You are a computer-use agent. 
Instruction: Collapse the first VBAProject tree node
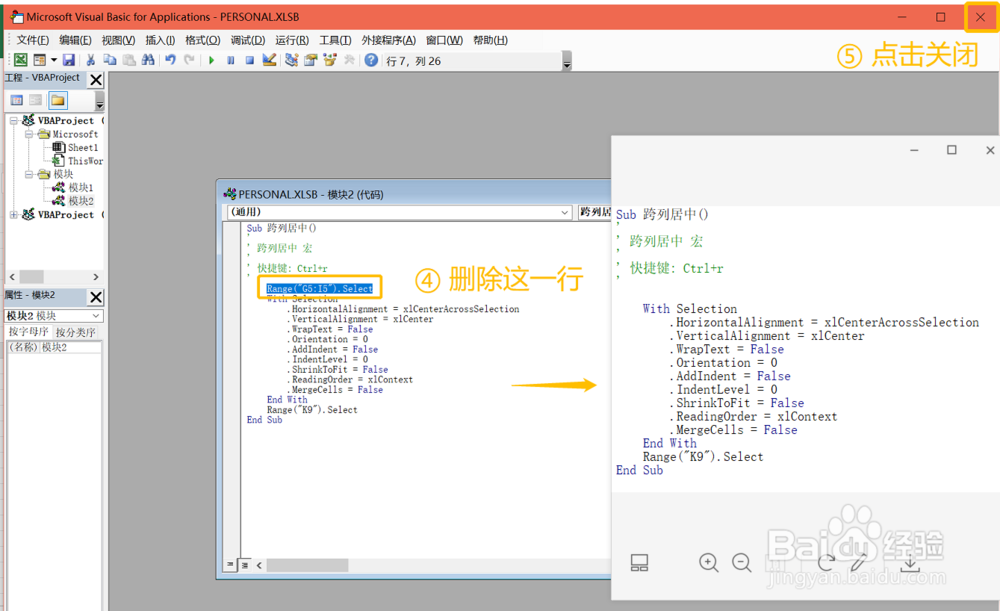pyautogui.click(x=13, y=121)
